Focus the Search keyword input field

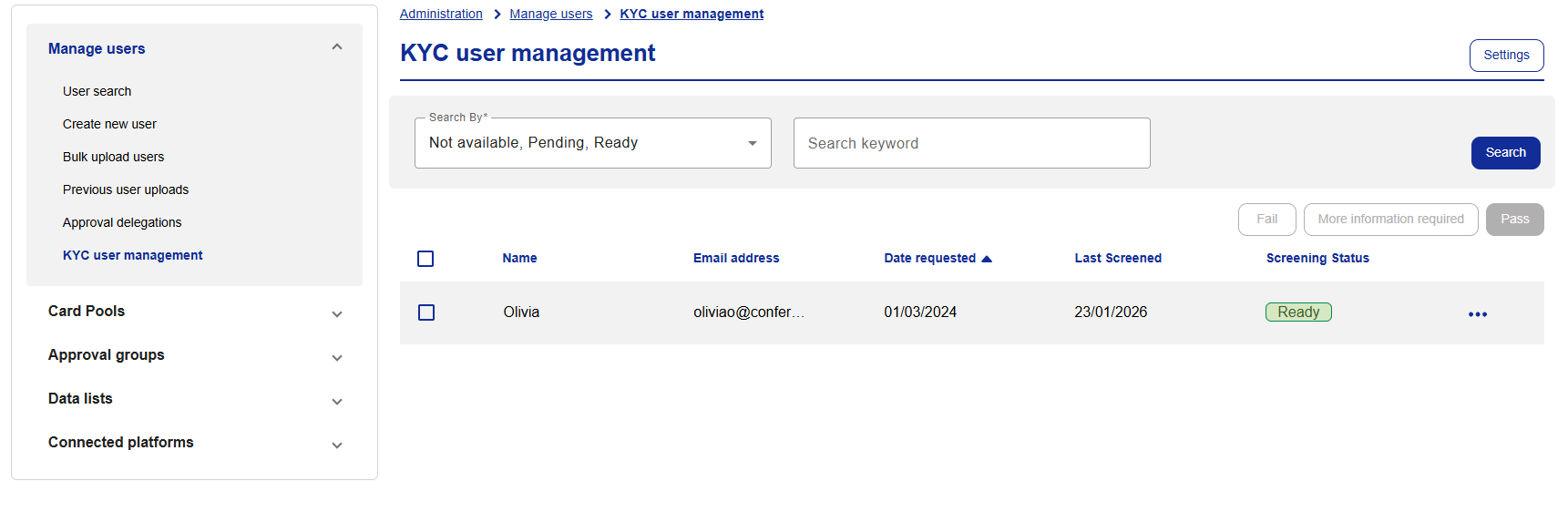[971, 143]
